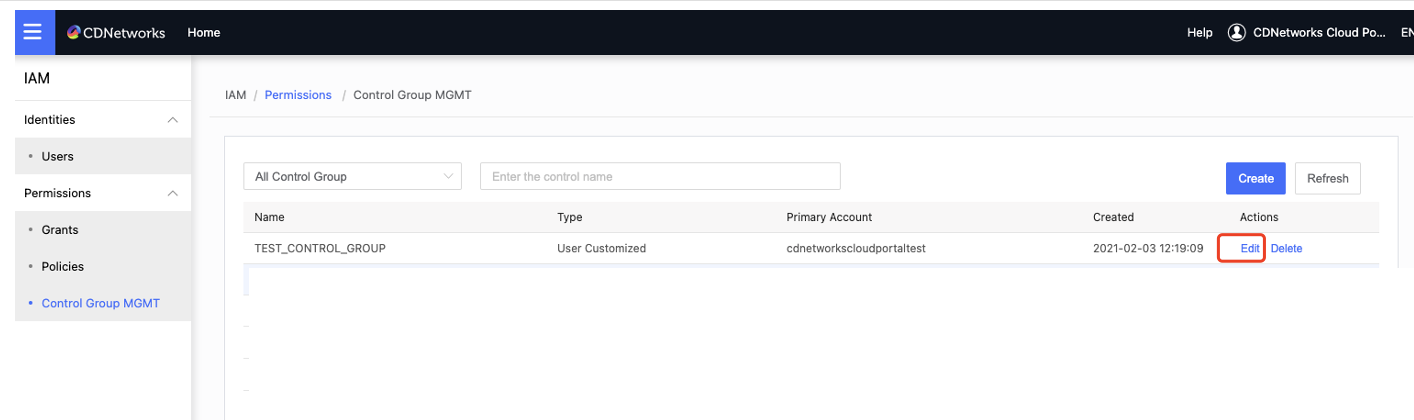The width and height of the screenshot is (1414, 420).
Task: Go to Users in the sidebar
Action: pyautogui.click(x=57, y=156)
